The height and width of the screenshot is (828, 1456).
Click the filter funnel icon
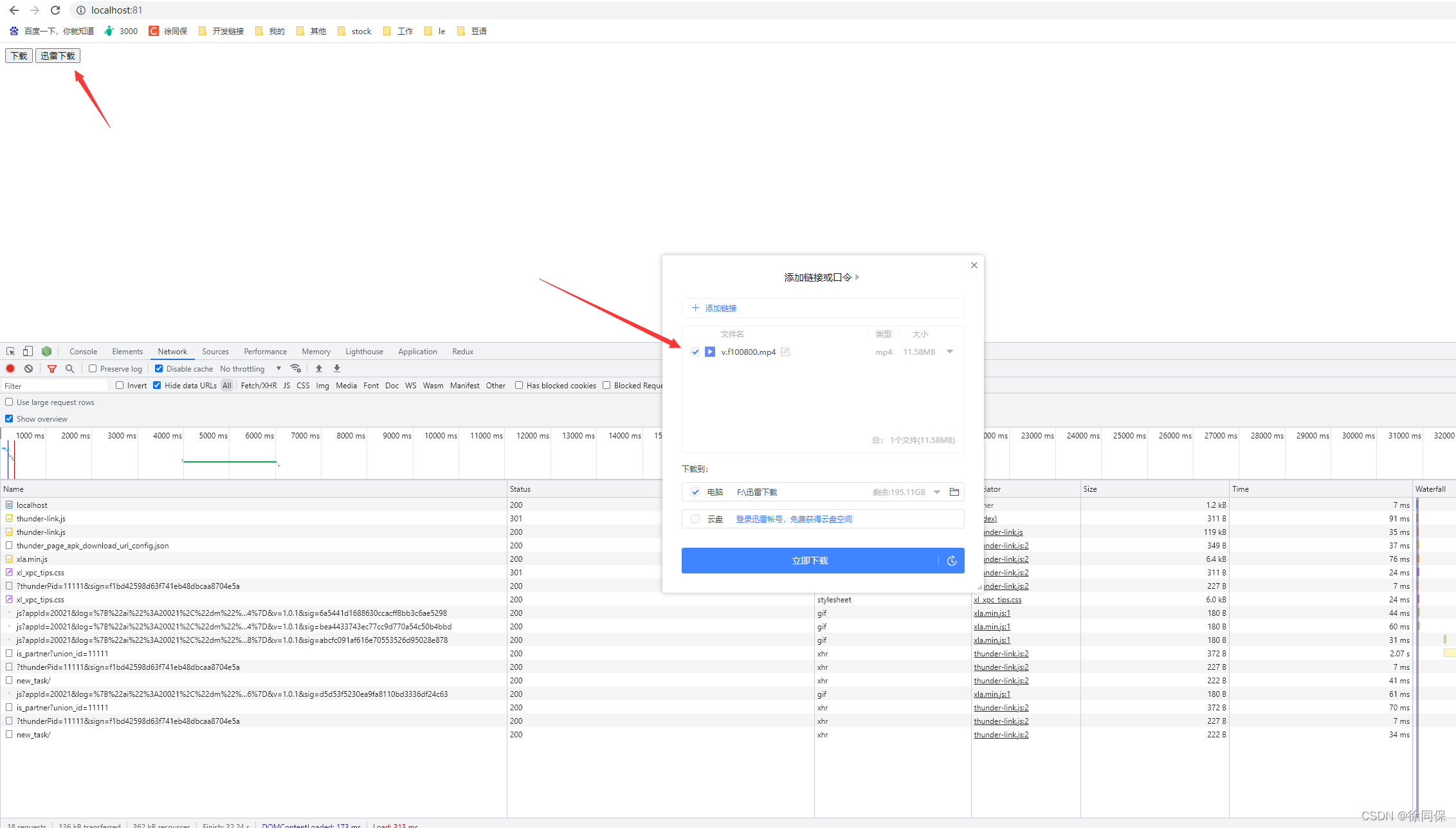tap(52, 368)
